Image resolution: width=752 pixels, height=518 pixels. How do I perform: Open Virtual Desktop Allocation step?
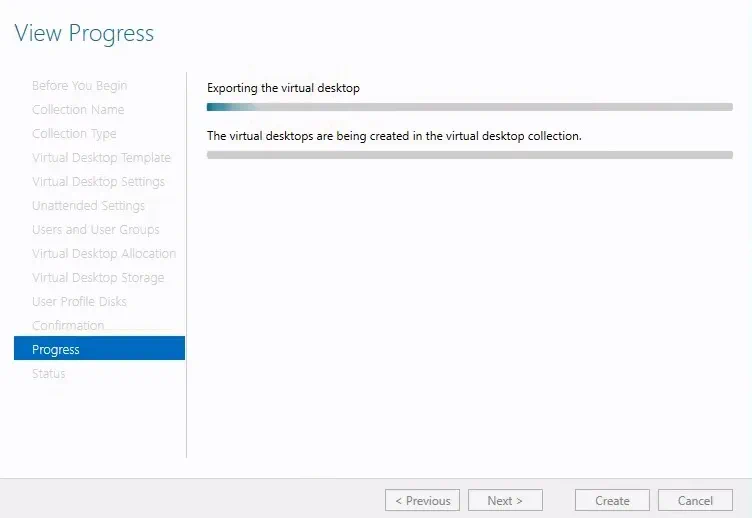coord(104,254)
